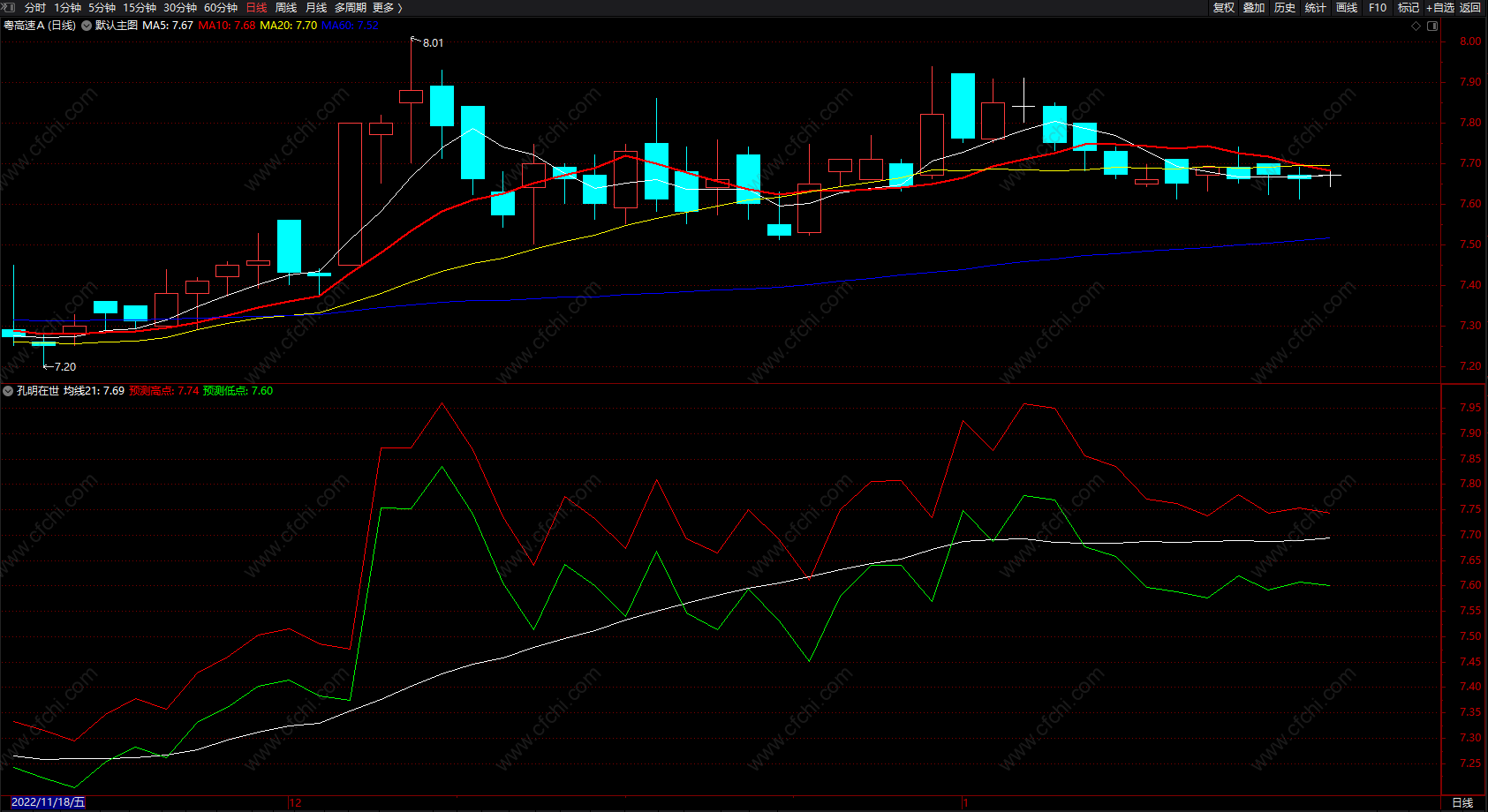Click the MA10: 7.68 label

click(x=227, y=26)
